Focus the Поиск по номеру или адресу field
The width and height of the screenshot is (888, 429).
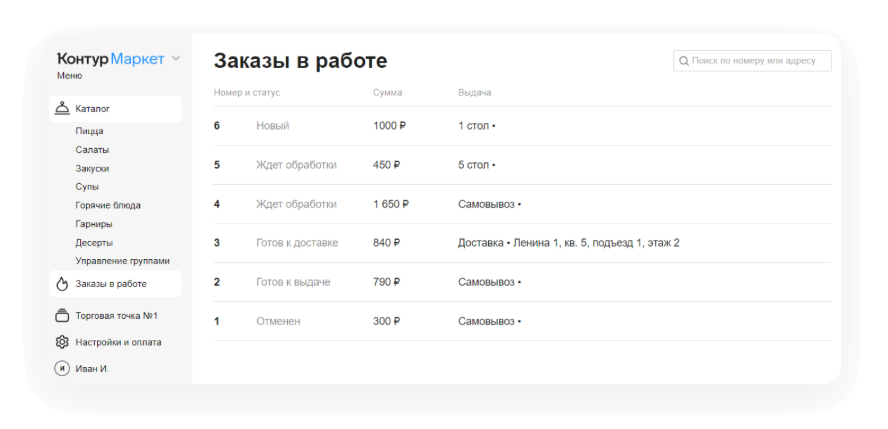tap(752, 61)
